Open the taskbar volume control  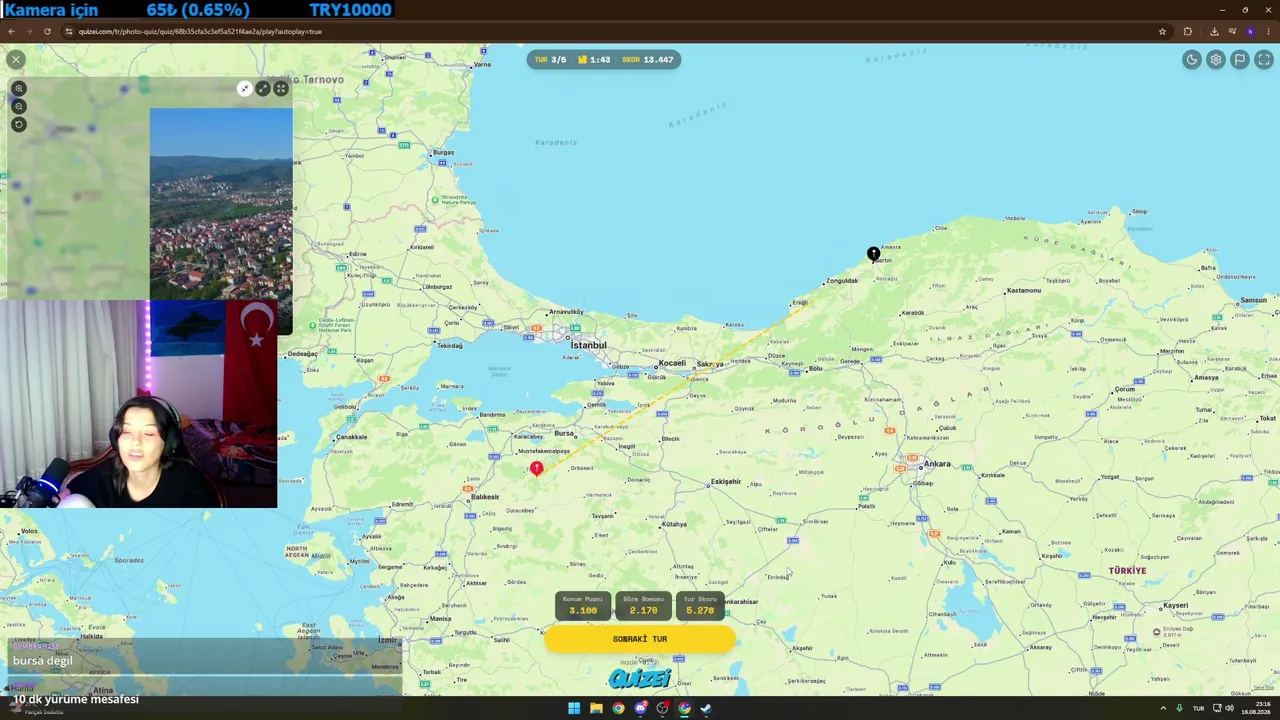pyautogui.click(x=1229, y=708)
